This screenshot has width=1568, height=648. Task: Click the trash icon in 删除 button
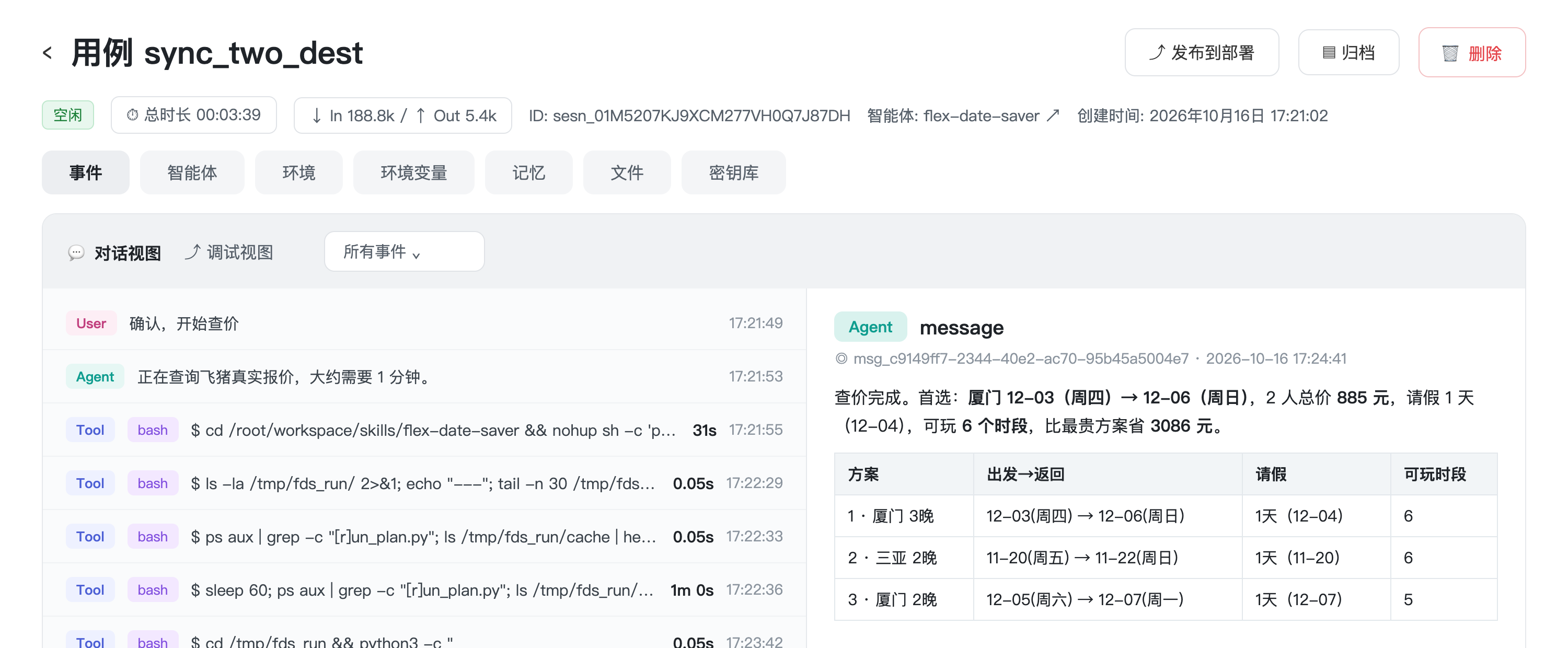pyautogui.click(x=1450, y=53)
